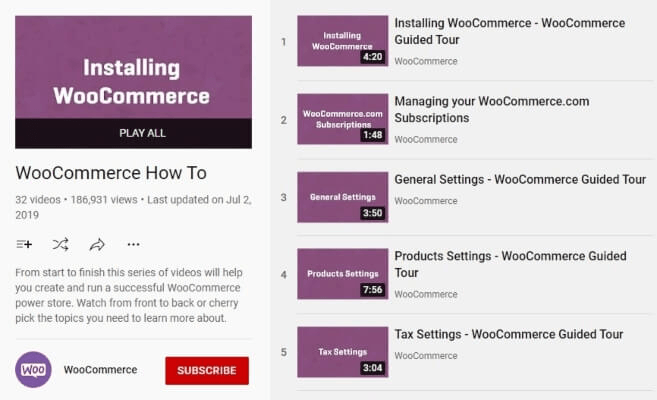Click the WooCommerce channel under video 2

click(426, 139)
